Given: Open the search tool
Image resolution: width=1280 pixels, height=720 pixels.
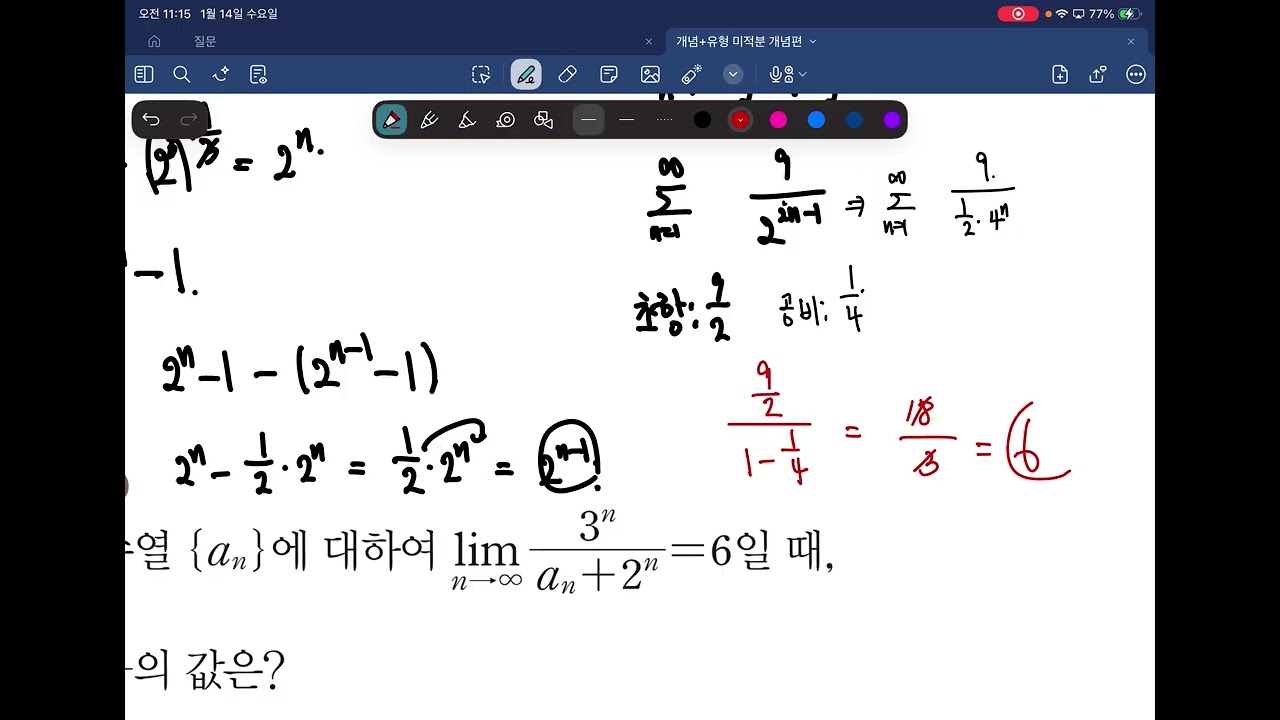Looking at the screenshot, I should (x=182, y=74).
